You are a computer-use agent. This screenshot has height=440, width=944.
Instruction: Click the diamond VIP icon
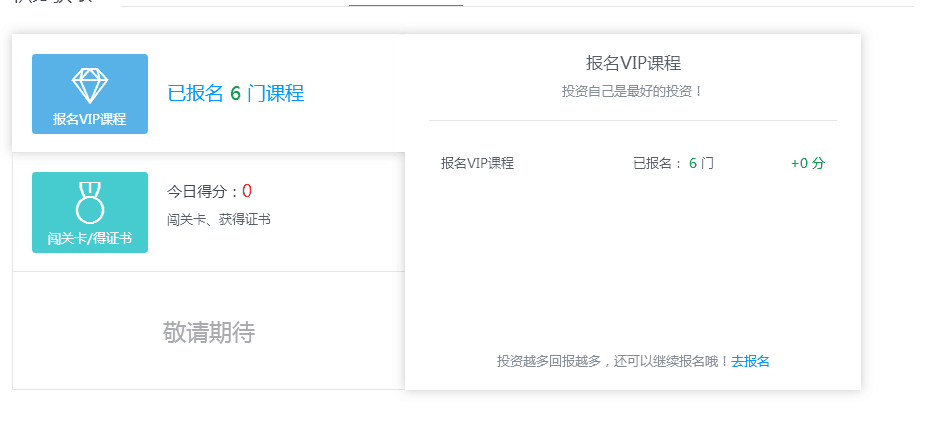(x=89, y=85)
